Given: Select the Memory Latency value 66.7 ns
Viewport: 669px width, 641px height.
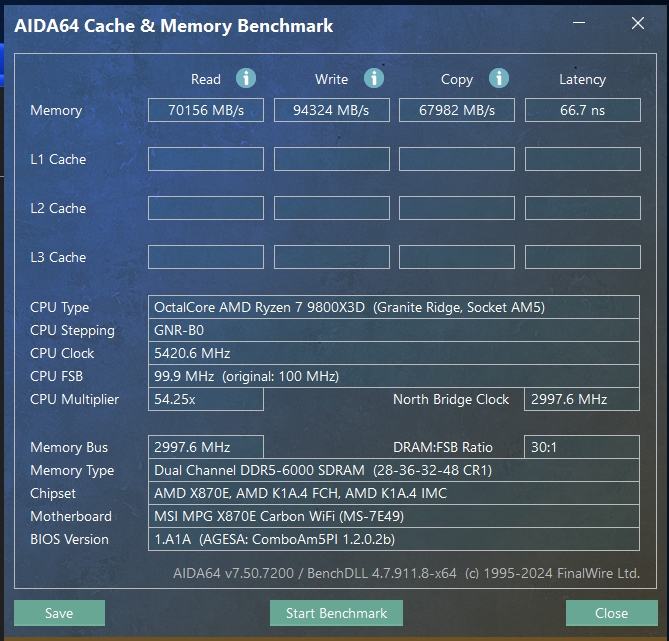Looking at the screenshot, I should pos(582,110).
